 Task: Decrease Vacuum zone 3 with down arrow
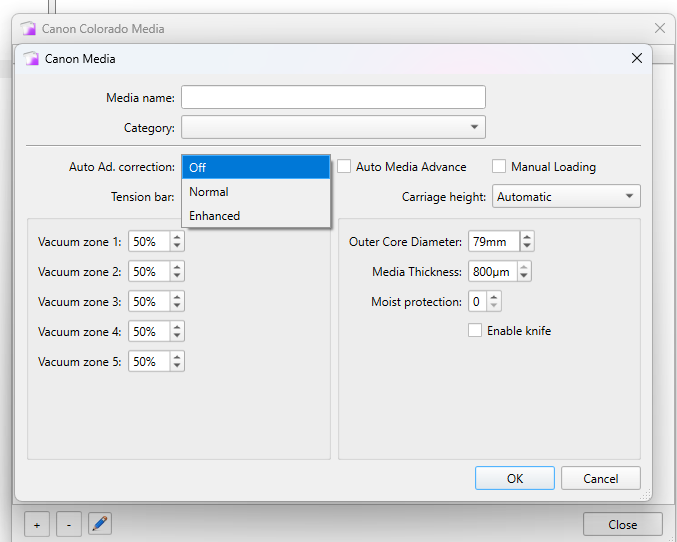(x=177, y=305)
